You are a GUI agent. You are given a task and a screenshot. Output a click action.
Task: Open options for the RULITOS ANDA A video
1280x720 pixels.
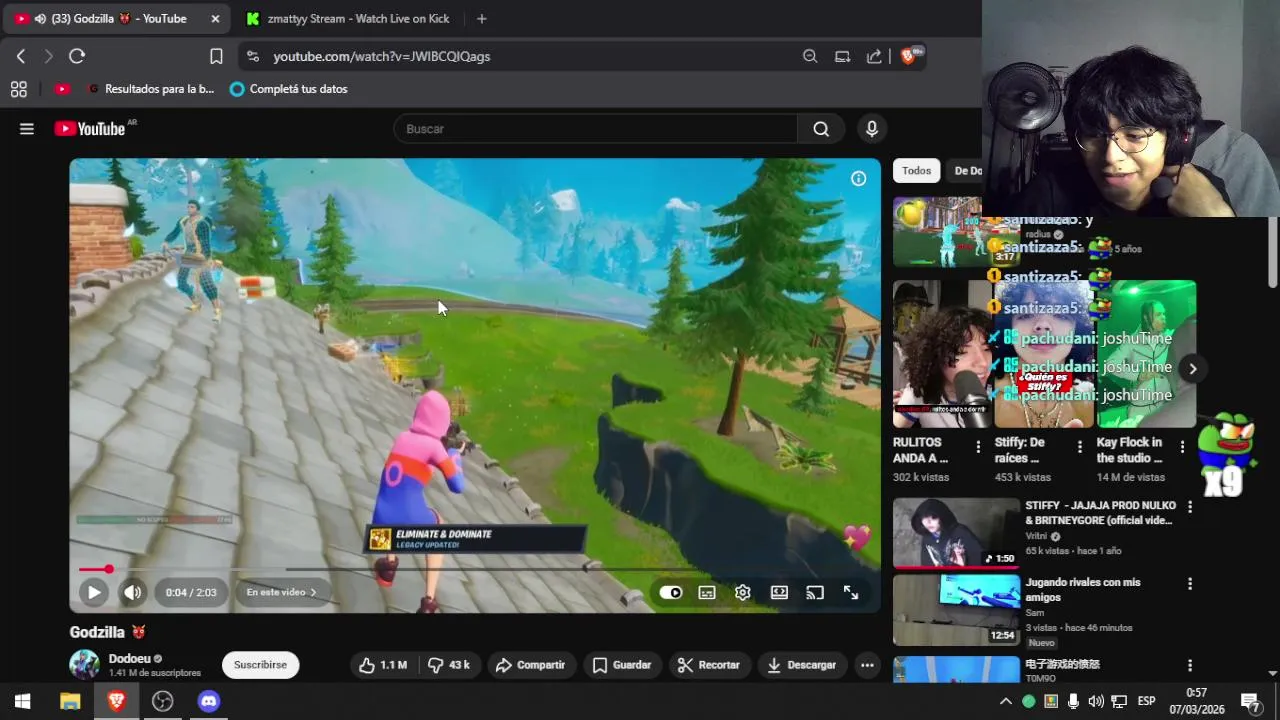coord(978,447)
